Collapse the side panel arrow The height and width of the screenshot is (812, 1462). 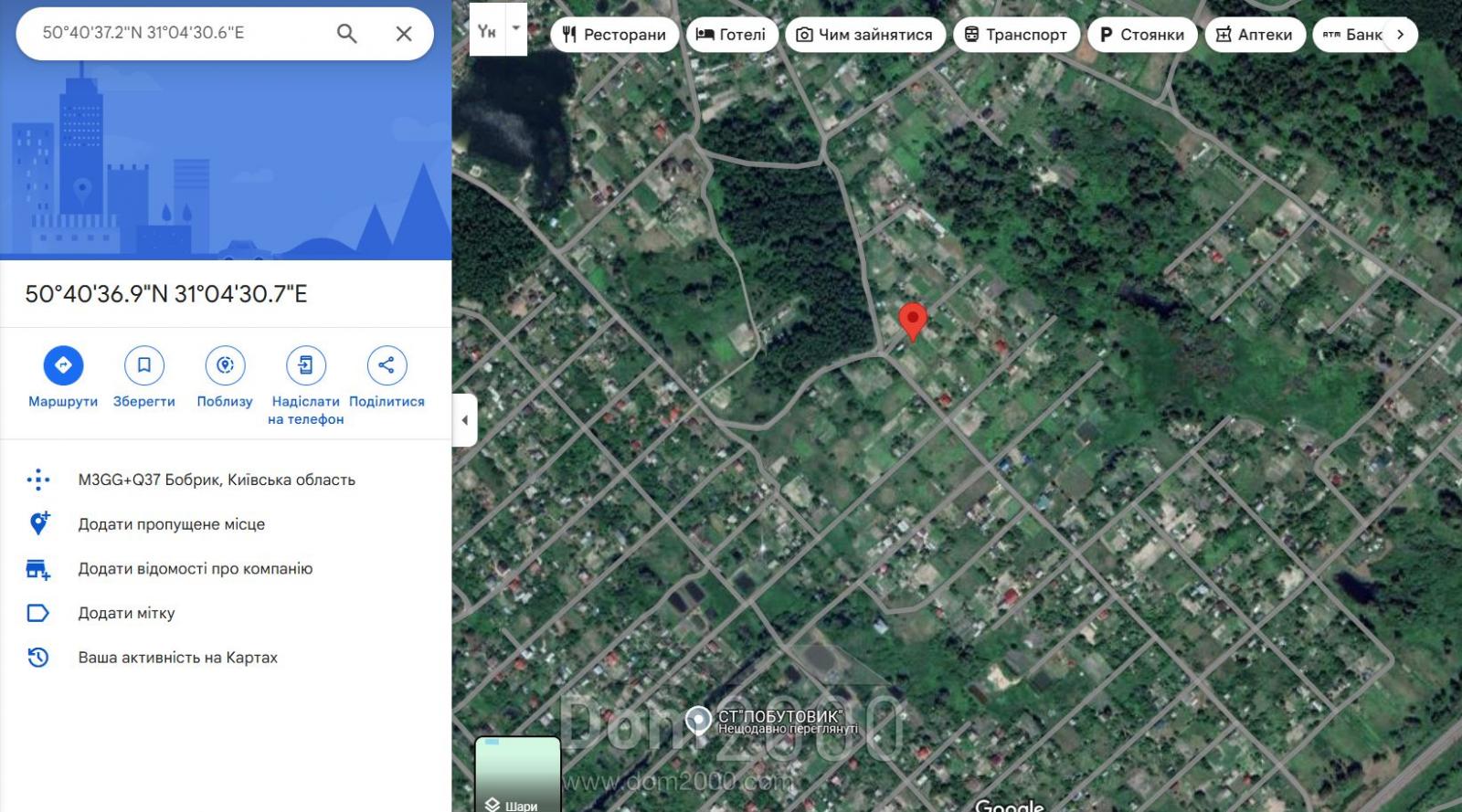(x=464, y=420)
